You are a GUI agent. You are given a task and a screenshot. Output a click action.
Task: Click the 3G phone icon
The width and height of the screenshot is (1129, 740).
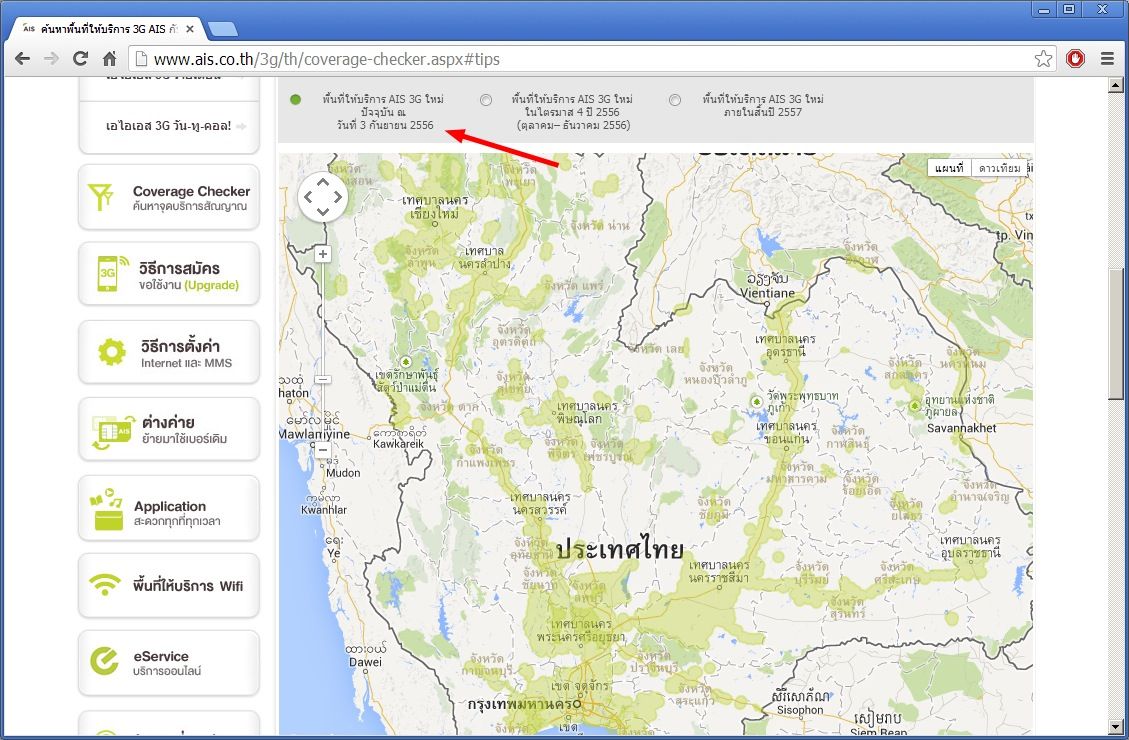(x=110, y=274)
